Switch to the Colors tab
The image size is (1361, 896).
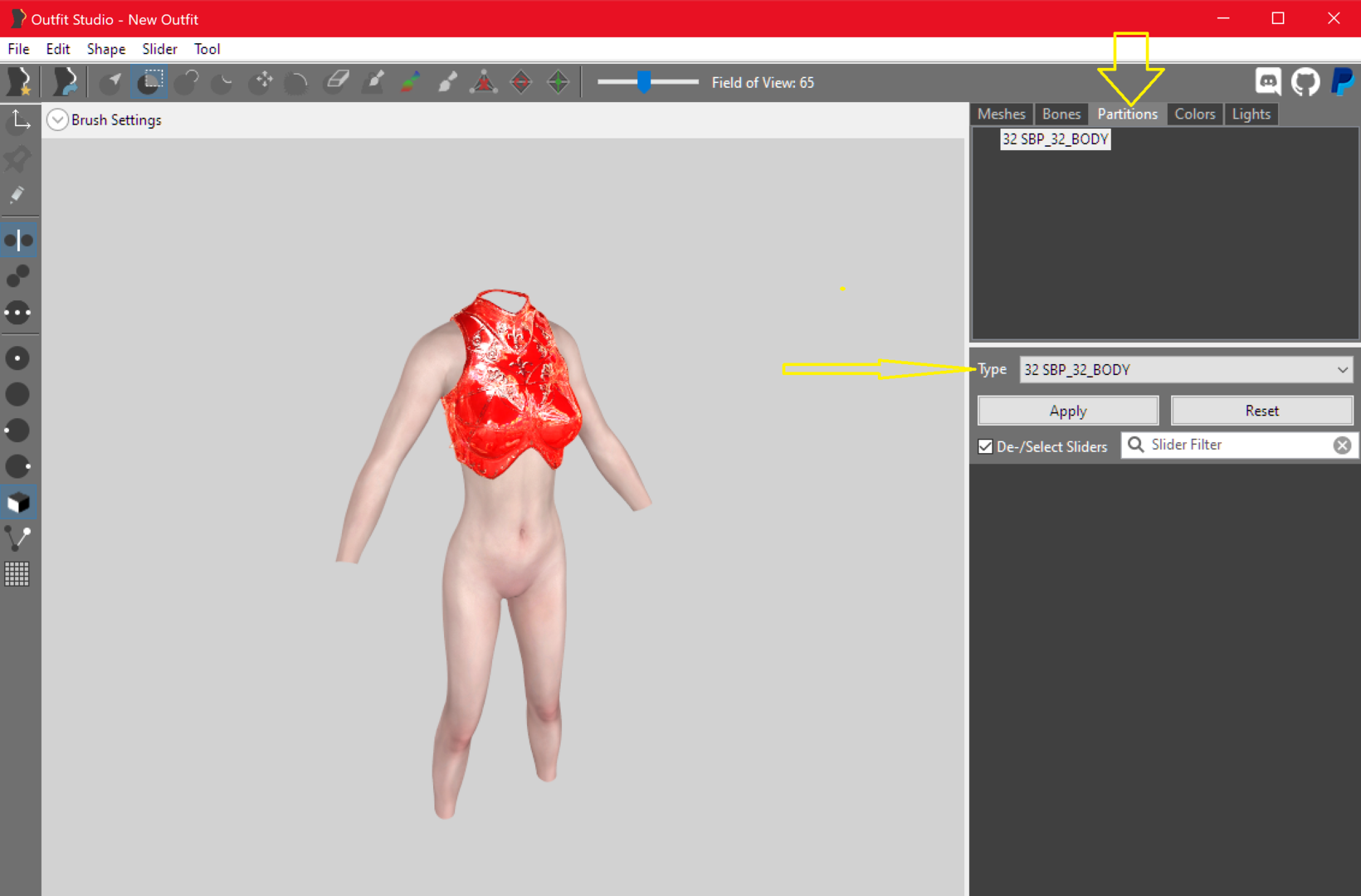(1195, 114)
